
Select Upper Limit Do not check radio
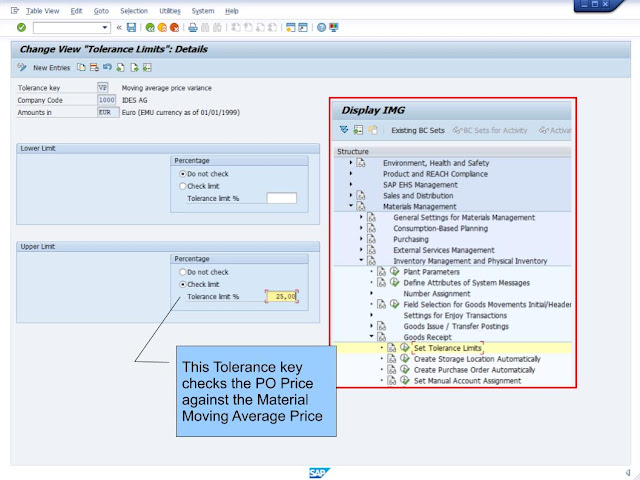(x=182, y=272)
